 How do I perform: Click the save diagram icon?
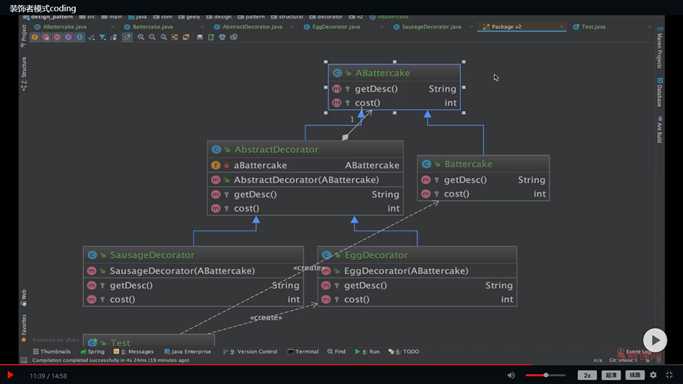(x=200, y=37)
